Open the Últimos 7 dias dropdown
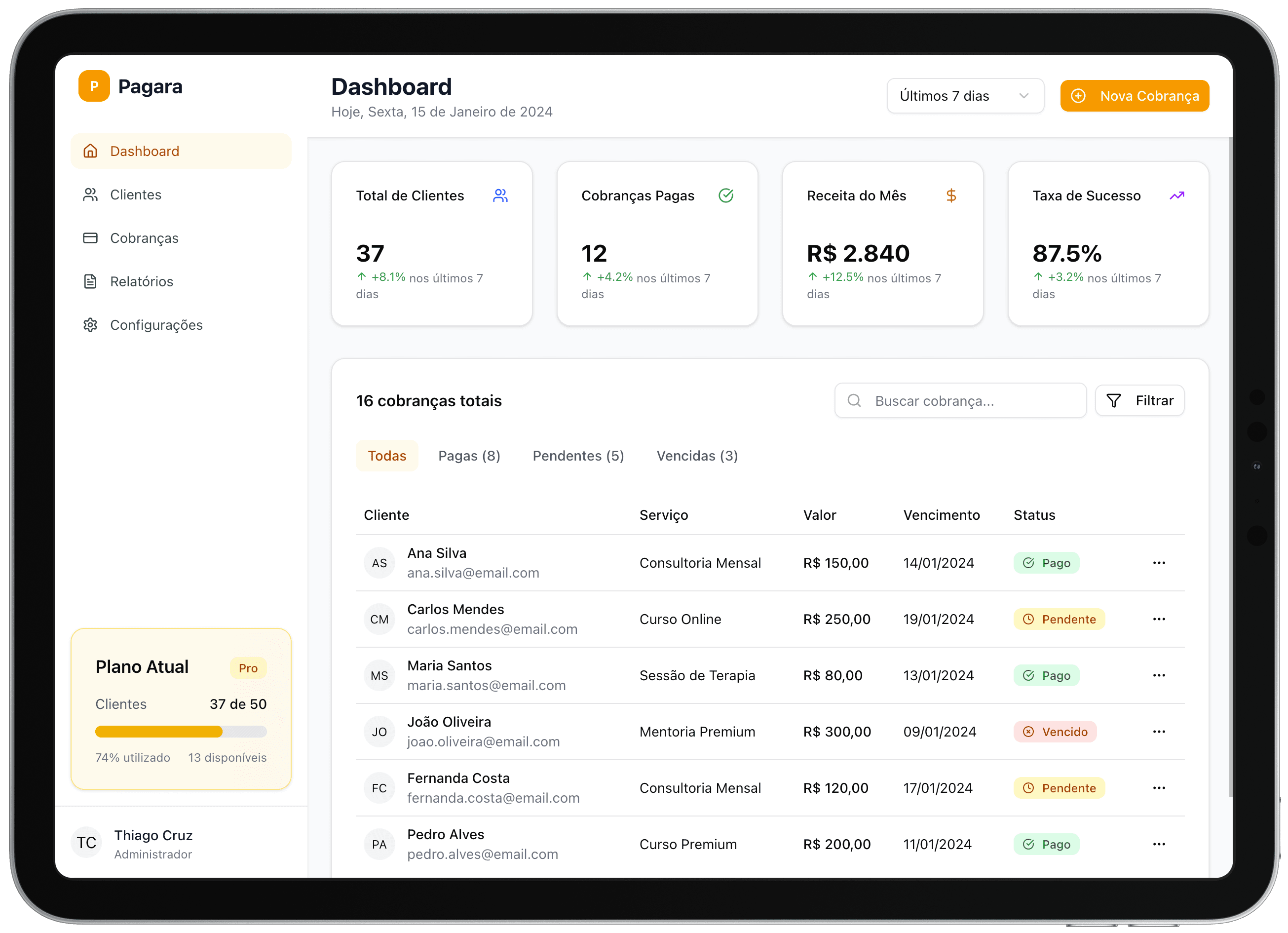The image size is (1288, 933). (x=965, y=95)
